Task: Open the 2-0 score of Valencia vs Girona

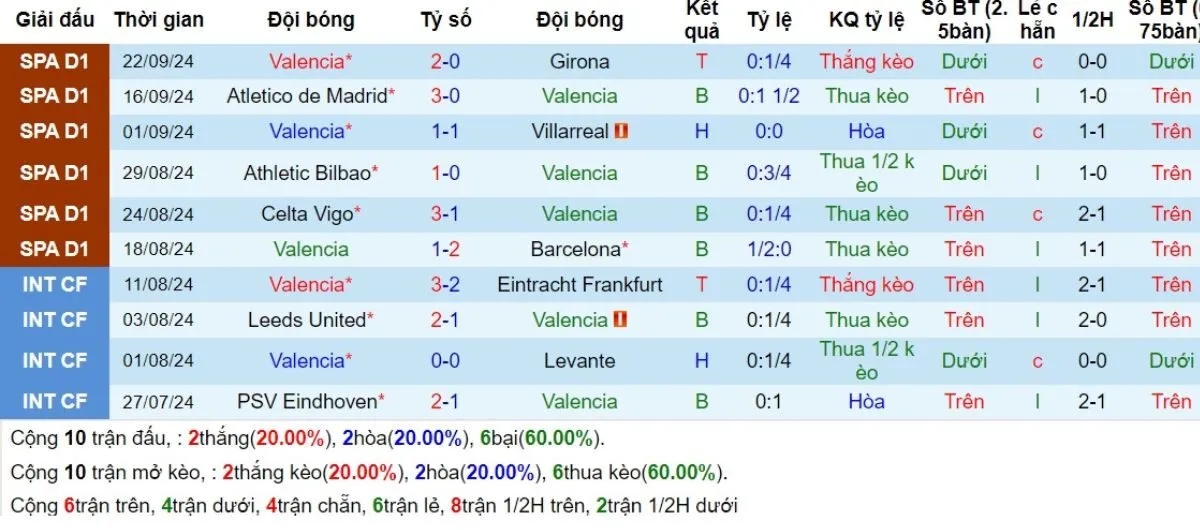Action: click(445, 61)
